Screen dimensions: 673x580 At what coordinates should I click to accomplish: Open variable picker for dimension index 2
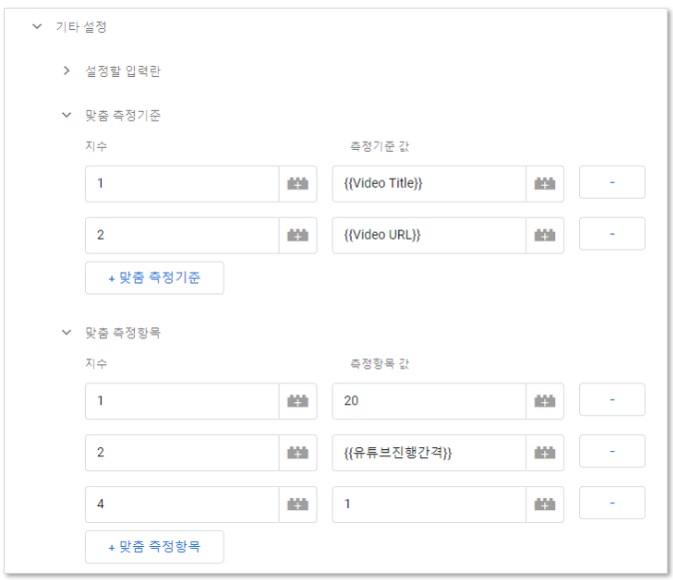coord(298,235)
